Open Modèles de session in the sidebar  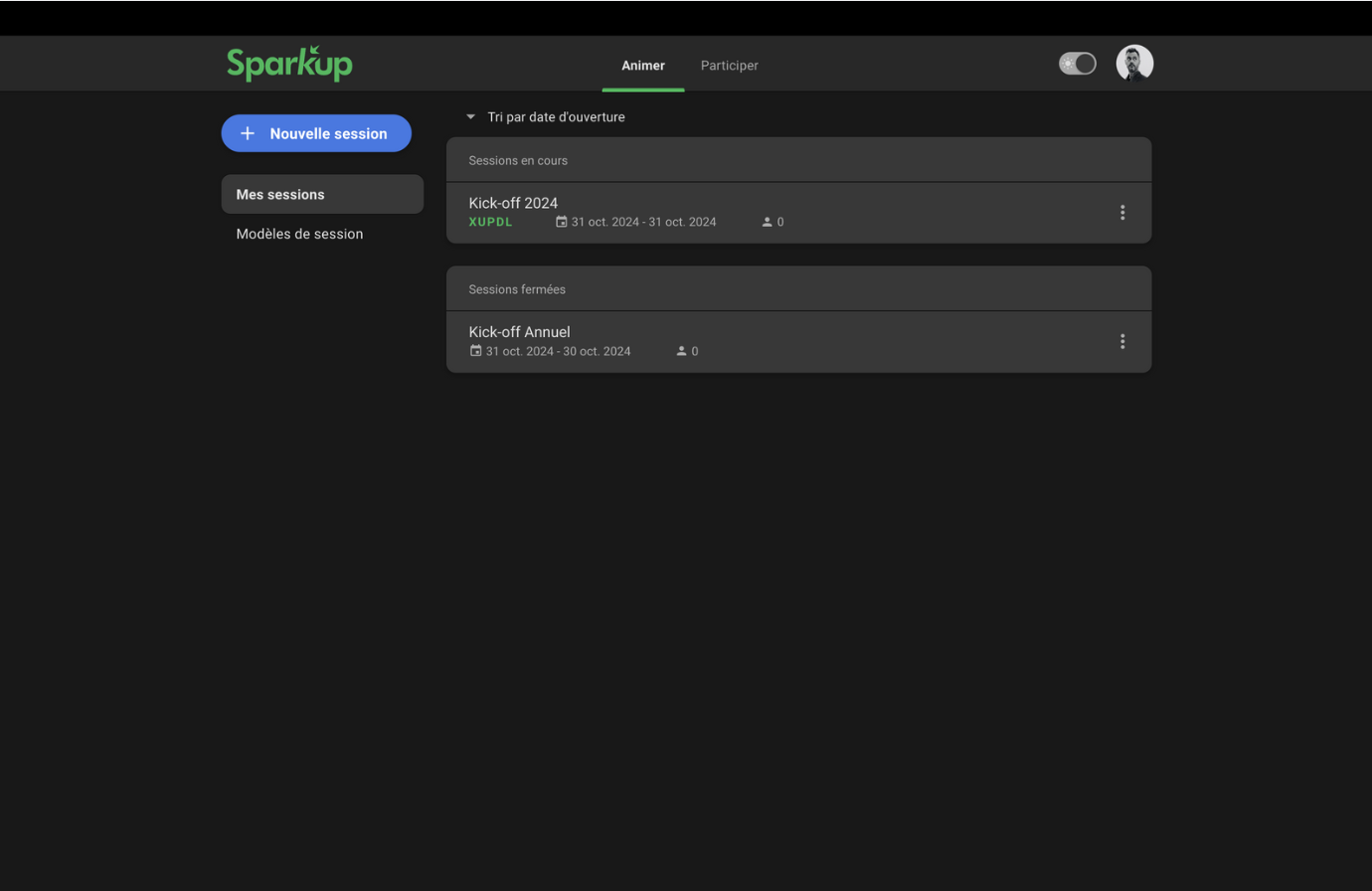pyautogui.click(x=299, y=234)
